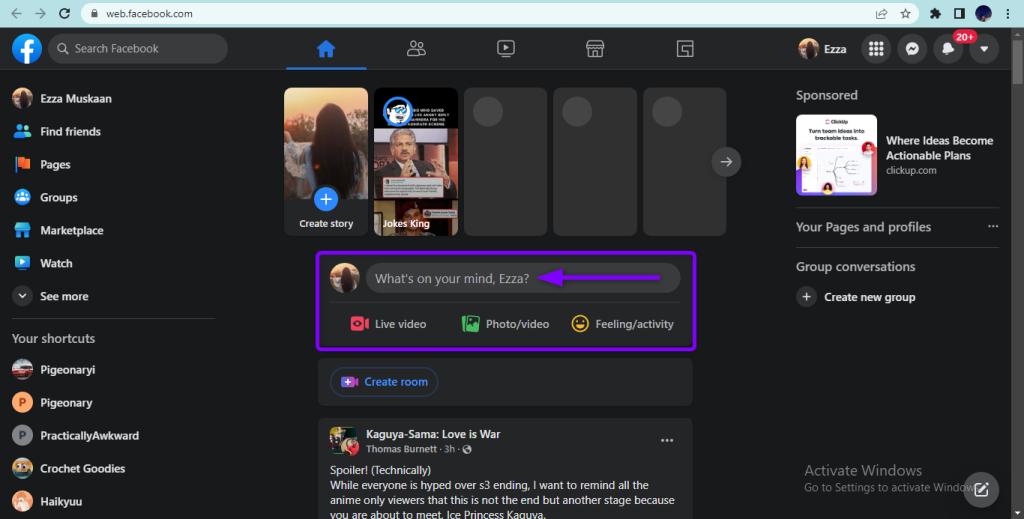This screenshot has height=519, width=1024.
Task: View the Jokes King story
Action: [416, 161]
